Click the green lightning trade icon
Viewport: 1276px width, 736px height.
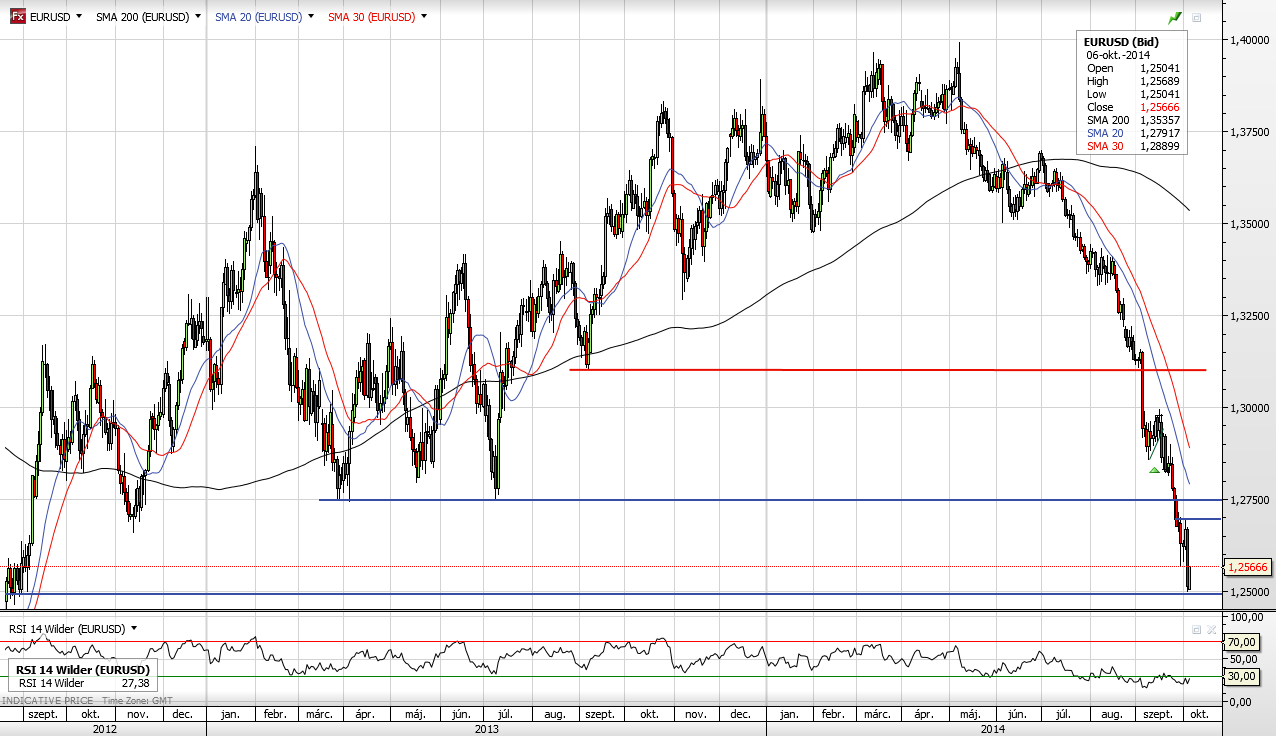[x=1175, y=17]
